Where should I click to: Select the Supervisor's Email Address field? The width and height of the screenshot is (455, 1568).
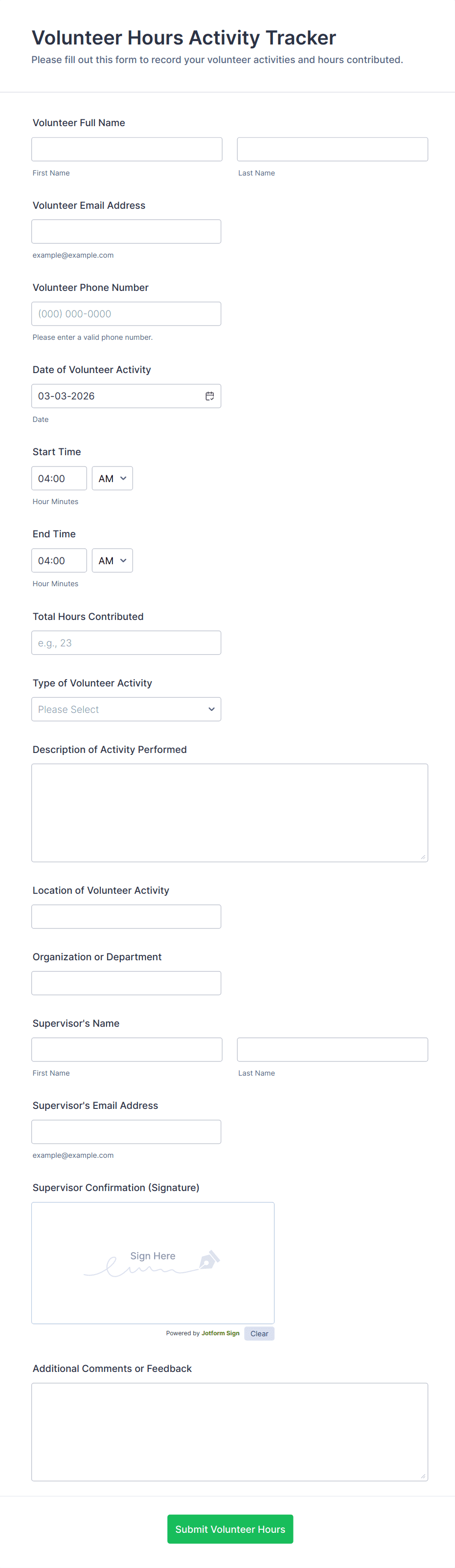(126, 1131)
